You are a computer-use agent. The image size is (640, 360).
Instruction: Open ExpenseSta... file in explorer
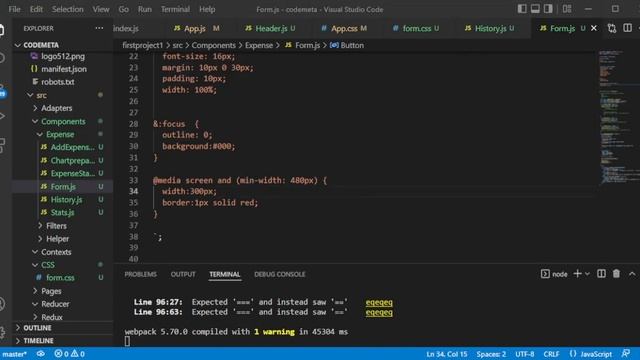[72, 173]
